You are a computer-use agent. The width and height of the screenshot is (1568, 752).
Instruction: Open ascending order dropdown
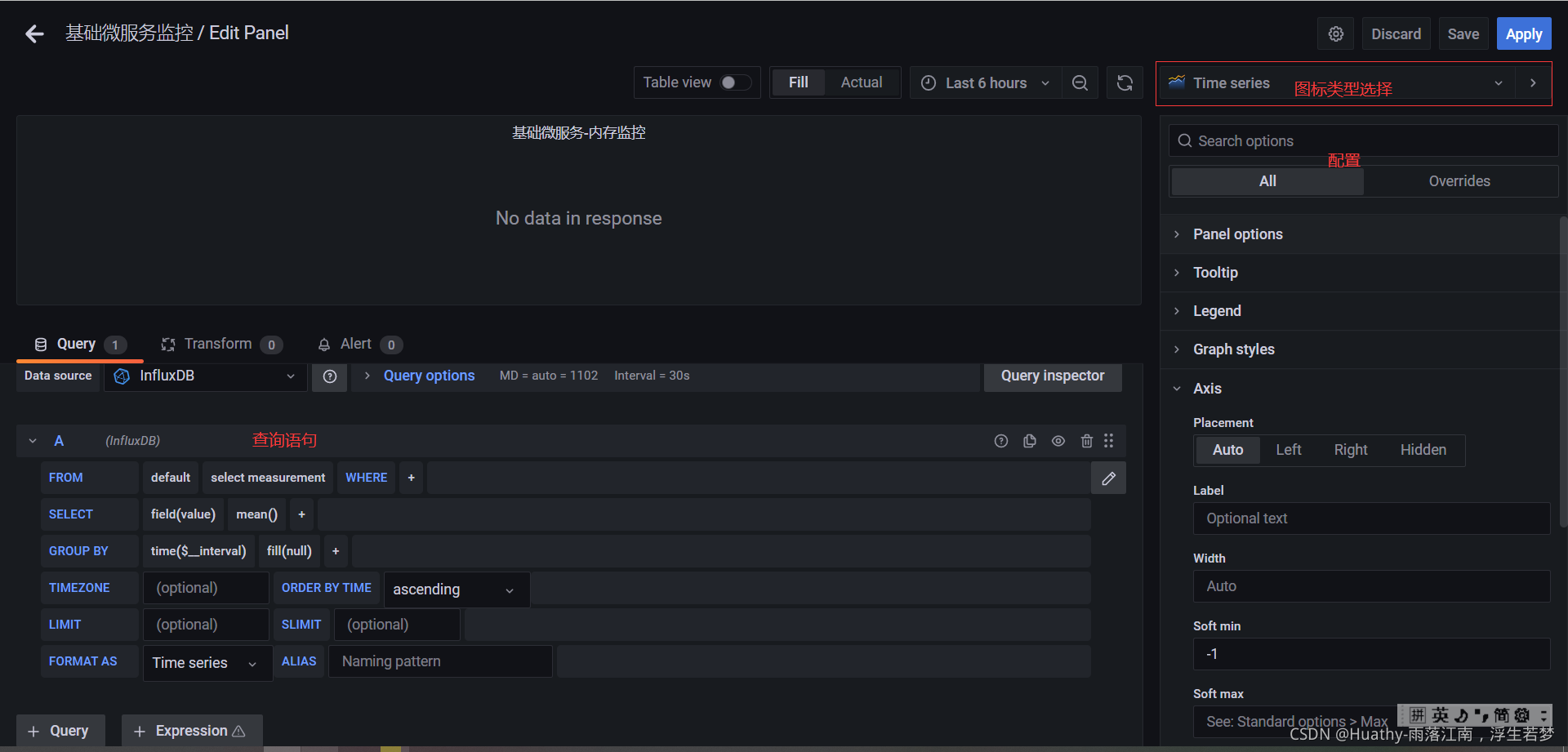click(457, 590)
